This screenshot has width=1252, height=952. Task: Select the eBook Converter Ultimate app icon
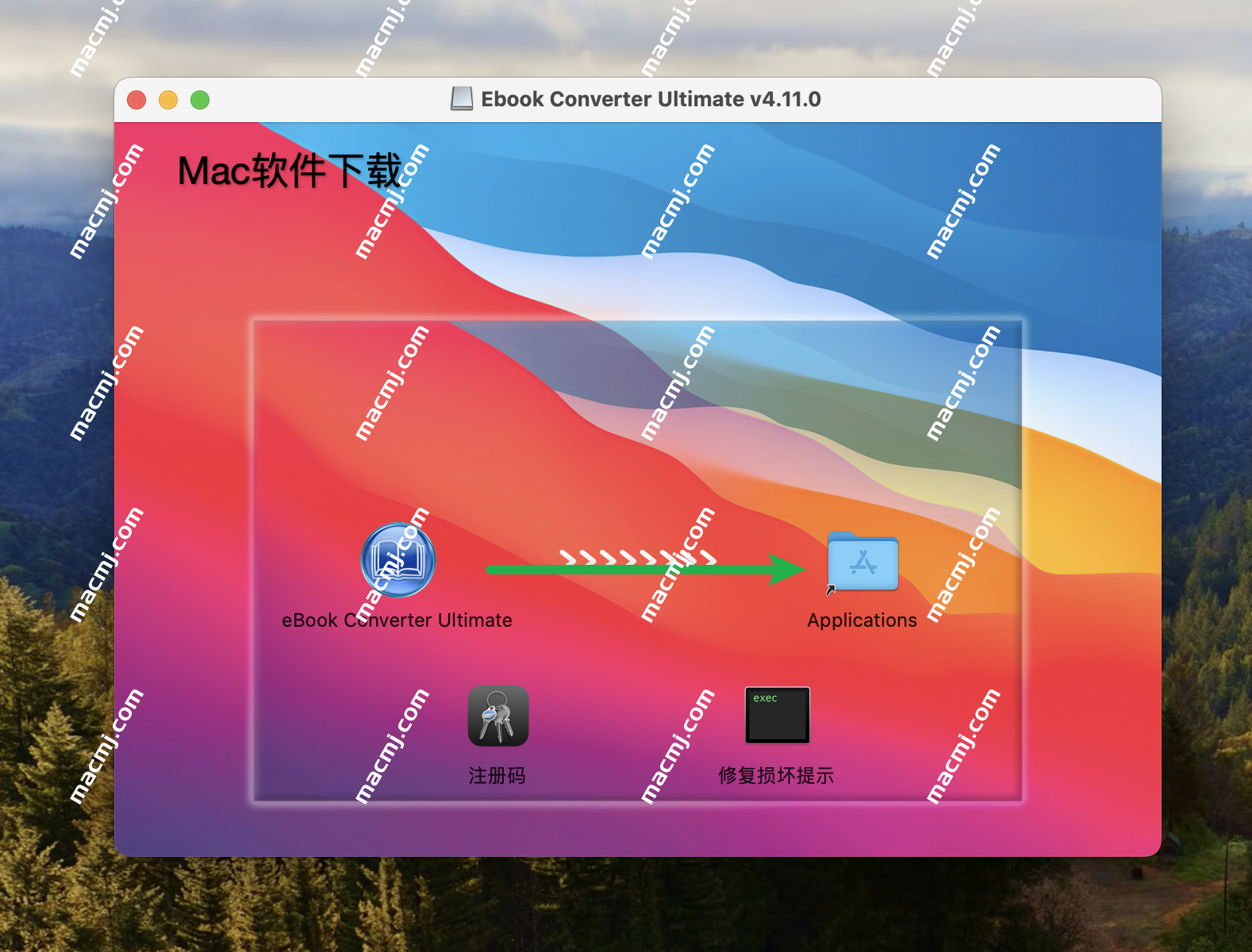point(397,560)
